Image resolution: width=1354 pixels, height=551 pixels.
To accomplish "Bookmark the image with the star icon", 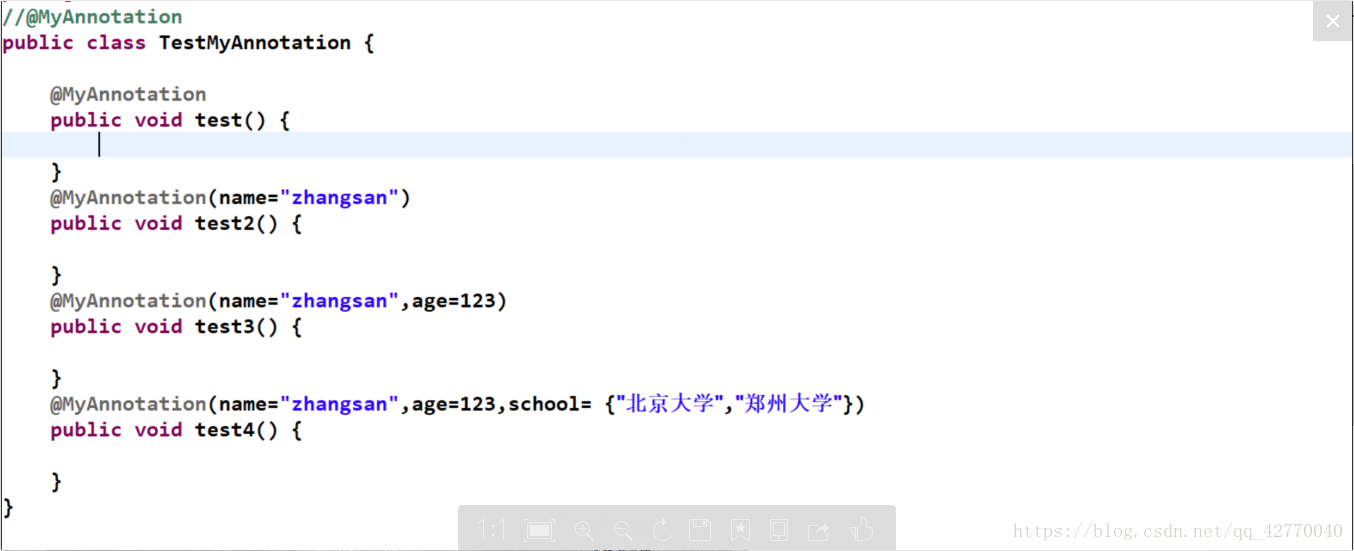I will (740, 530).
